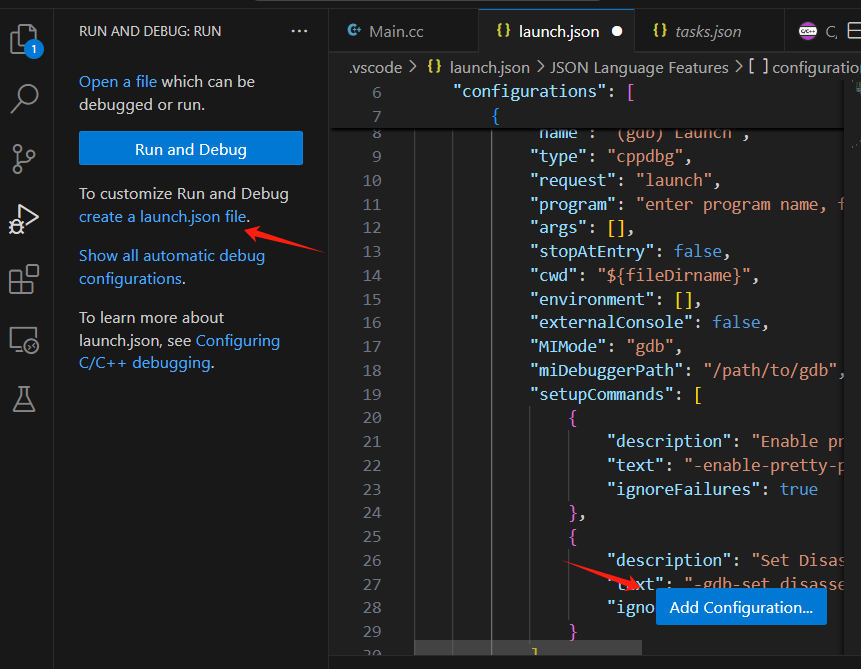Click the unsaved dot on launch.json tab
This screenshot has width=861, height=669.
coord(617,31)
